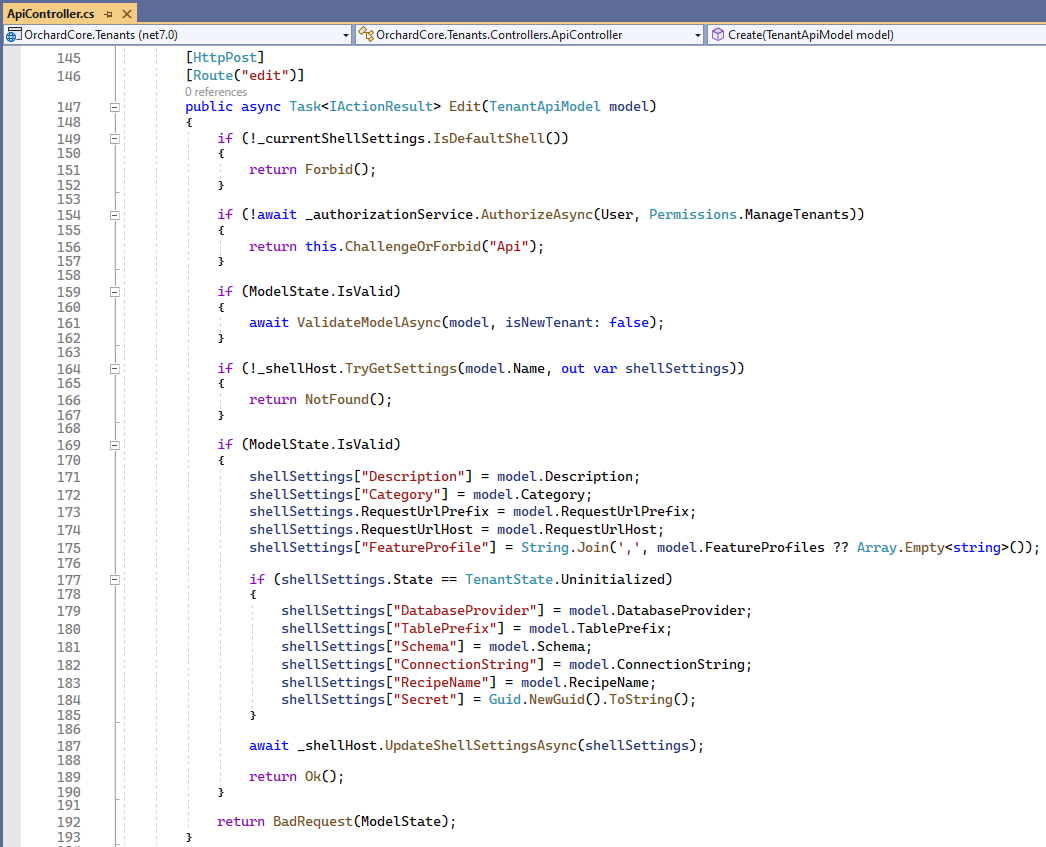Click ValidateModelAsync call on line 161
This screenshot has width=1046, height=847.
[368, 323]
